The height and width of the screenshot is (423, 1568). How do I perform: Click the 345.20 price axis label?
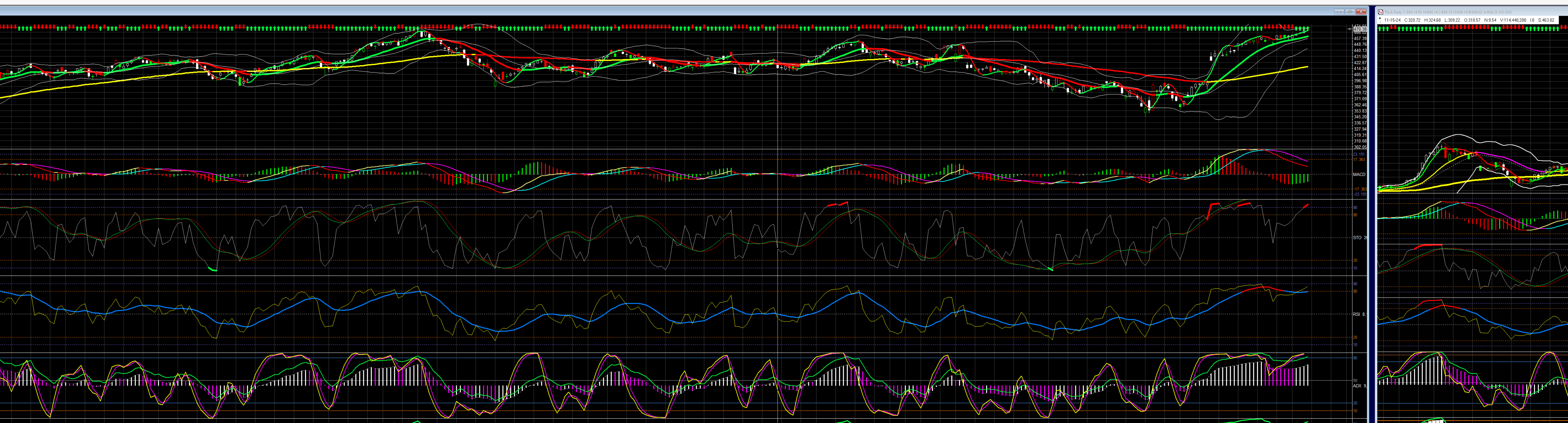point(1360,117)
